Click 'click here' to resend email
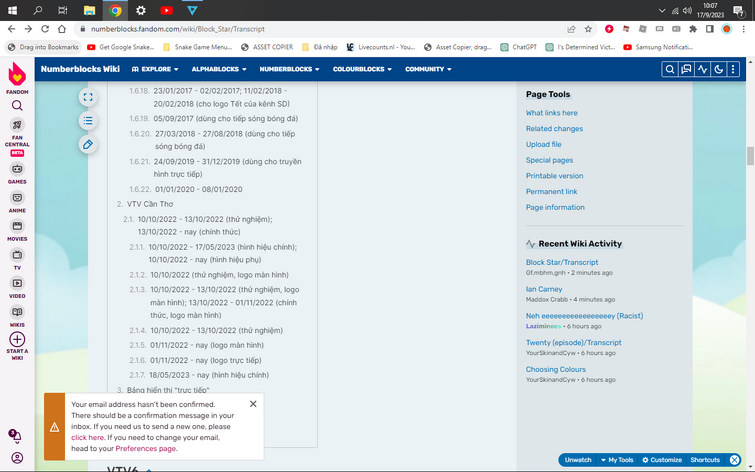 (88, 437)
